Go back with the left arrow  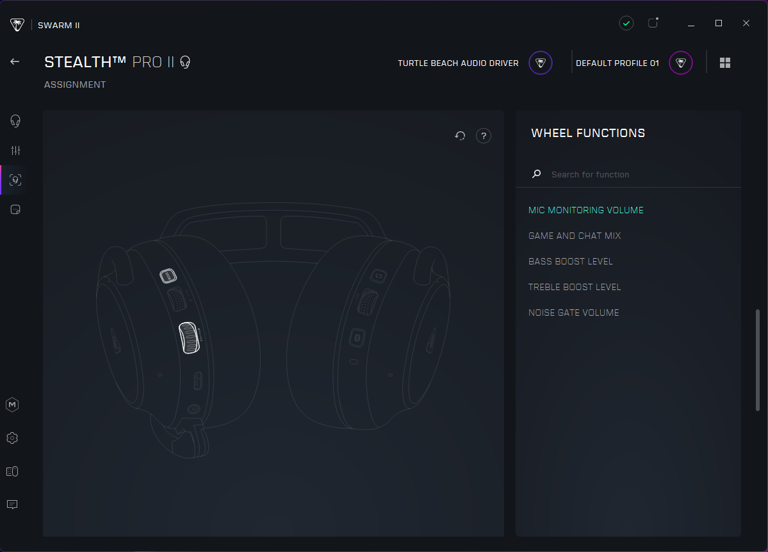click(15, 62)
